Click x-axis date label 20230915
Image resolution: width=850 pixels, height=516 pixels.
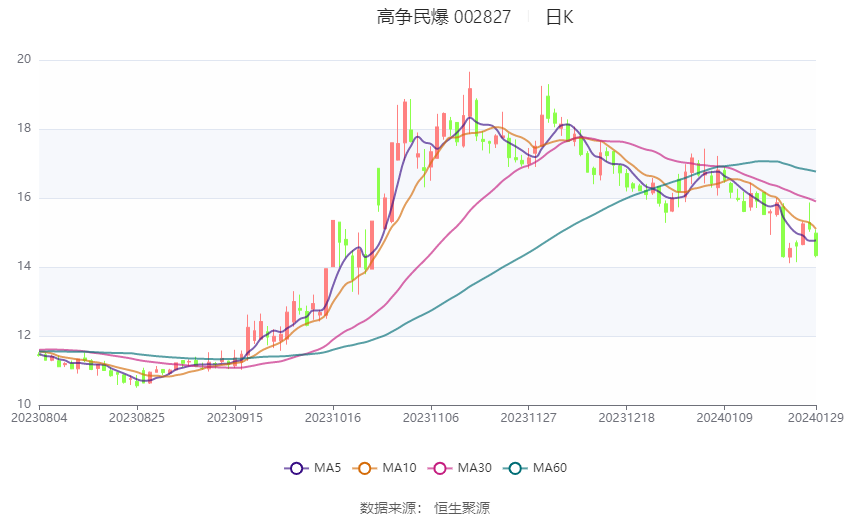pos(235,418)
